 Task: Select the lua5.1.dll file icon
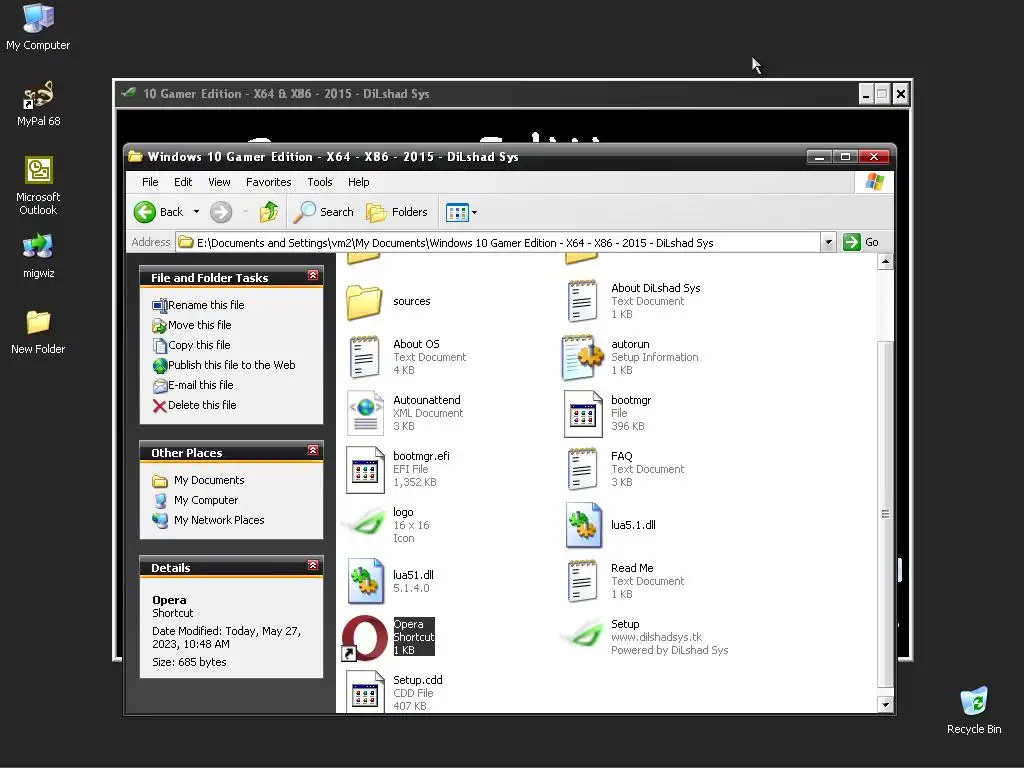[x=583, y=524]
